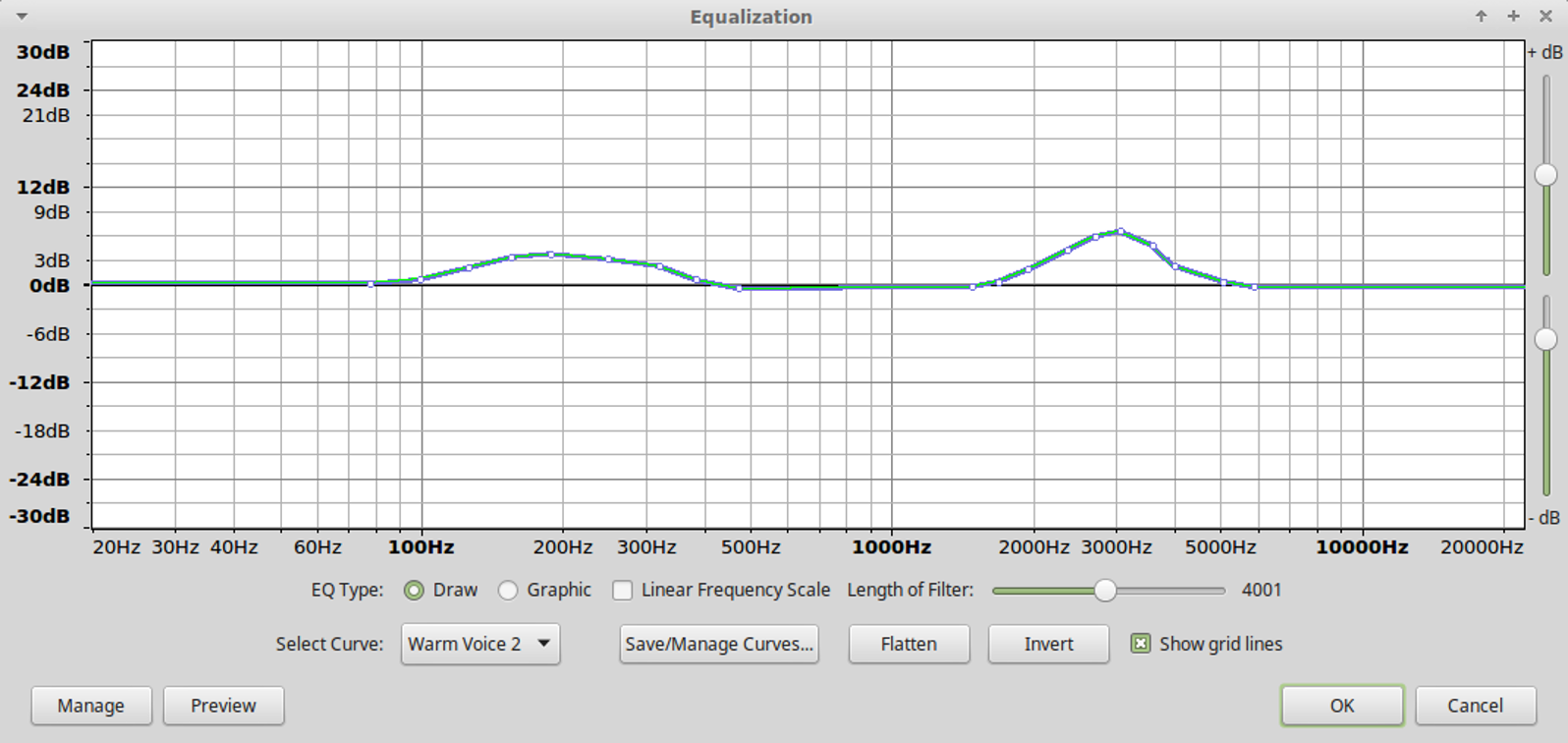Click the lower -dB vertical slider handle
Screen dimensions: 1568x743
tap(1546, 339)
